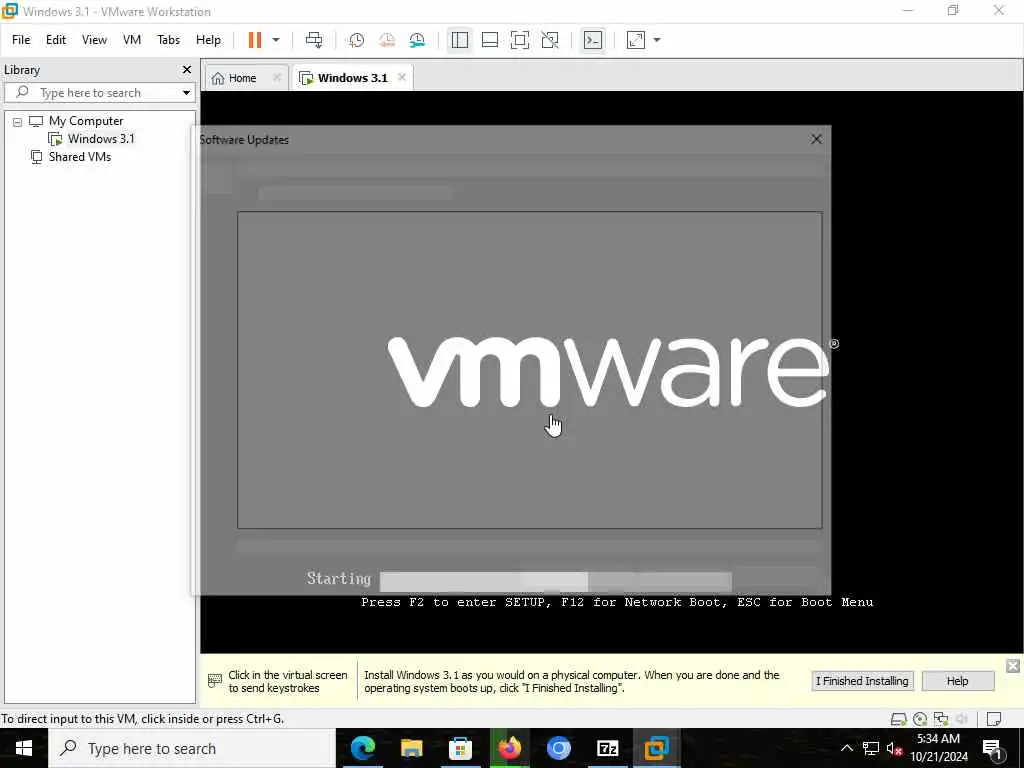Click the sound card status icon
This screenshot has width=1024, height=768.
click(962, 719)
